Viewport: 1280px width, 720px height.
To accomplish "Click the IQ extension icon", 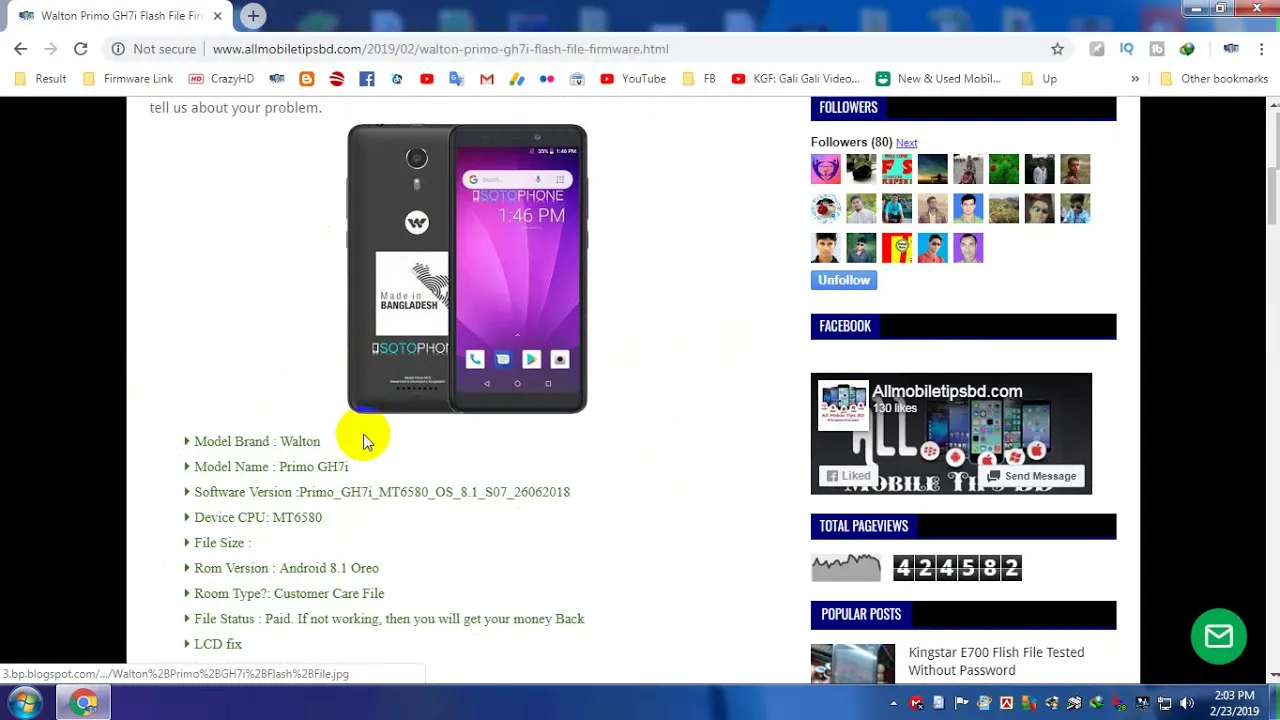I will [x=1127, y=48].
